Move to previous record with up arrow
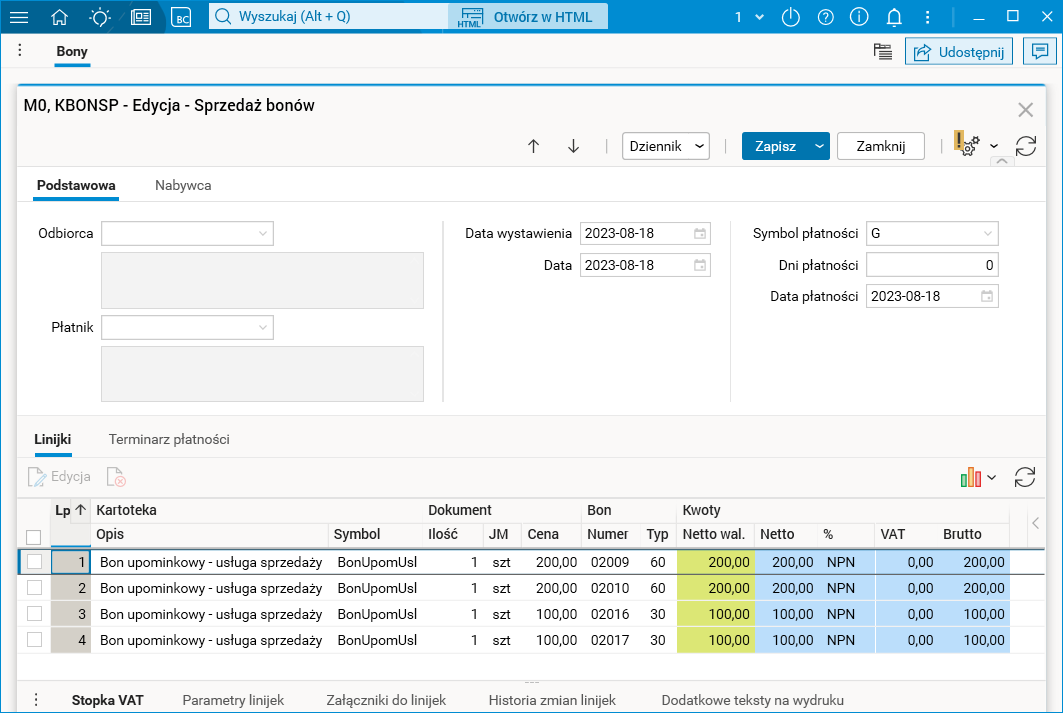 pyautogui.click(x=533, y=146)
